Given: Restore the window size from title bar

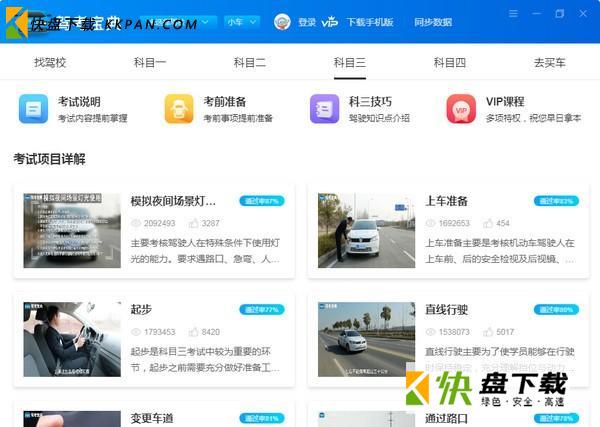Looking at the screenshot, I should tap(559, 14).
